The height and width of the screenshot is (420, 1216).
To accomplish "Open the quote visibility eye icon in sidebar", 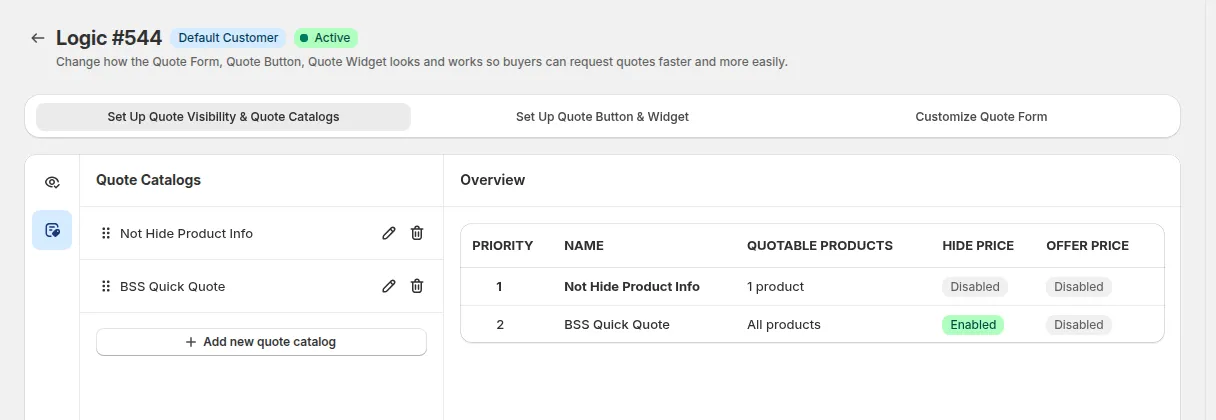I will pyautogui.click(x=52, y=182).
